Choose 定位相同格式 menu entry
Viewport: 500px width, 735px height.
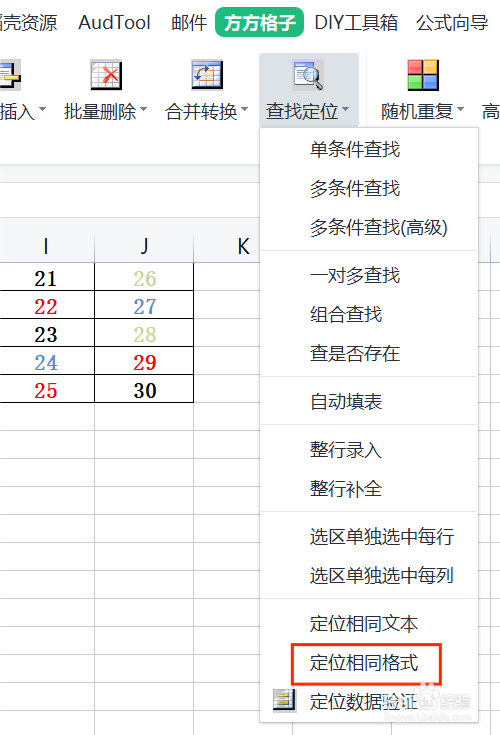pos(364,663)
